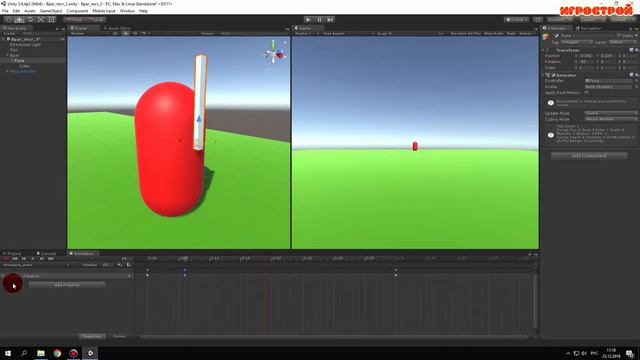Open the Mobile Input menu
The image size is (640, 360).
(x=104, y=11)
